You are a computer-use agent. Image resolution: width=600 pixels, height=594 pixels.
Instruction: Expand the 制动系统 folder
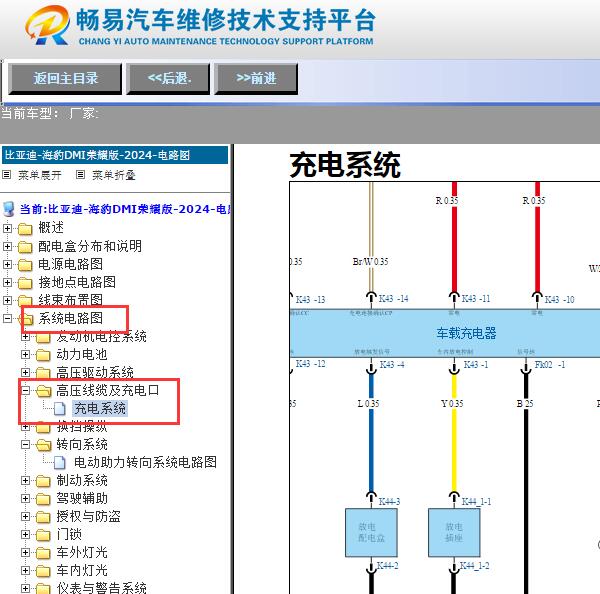pos(25,481)
